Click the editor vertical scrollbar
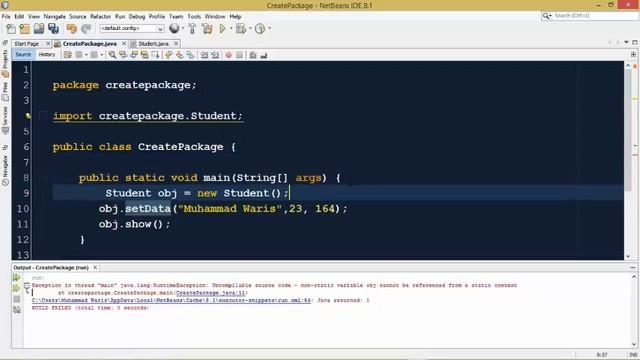 (x=628, y=131)
